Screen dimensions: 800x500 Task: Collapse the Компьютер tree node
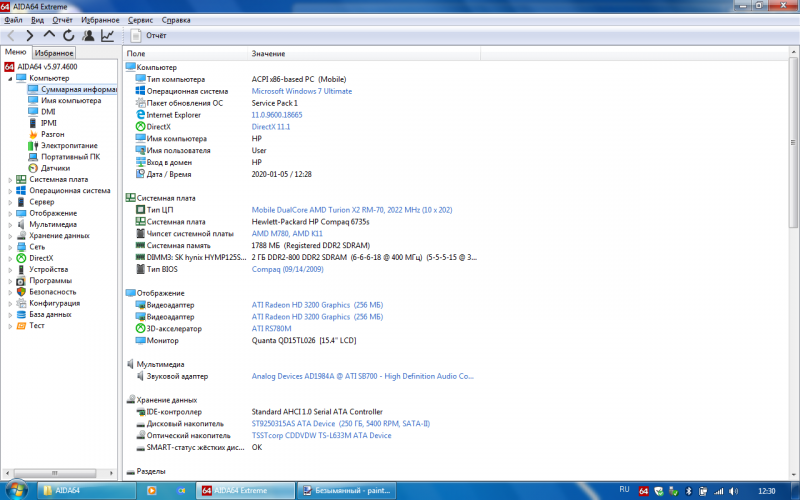click(x=10, y=78)
